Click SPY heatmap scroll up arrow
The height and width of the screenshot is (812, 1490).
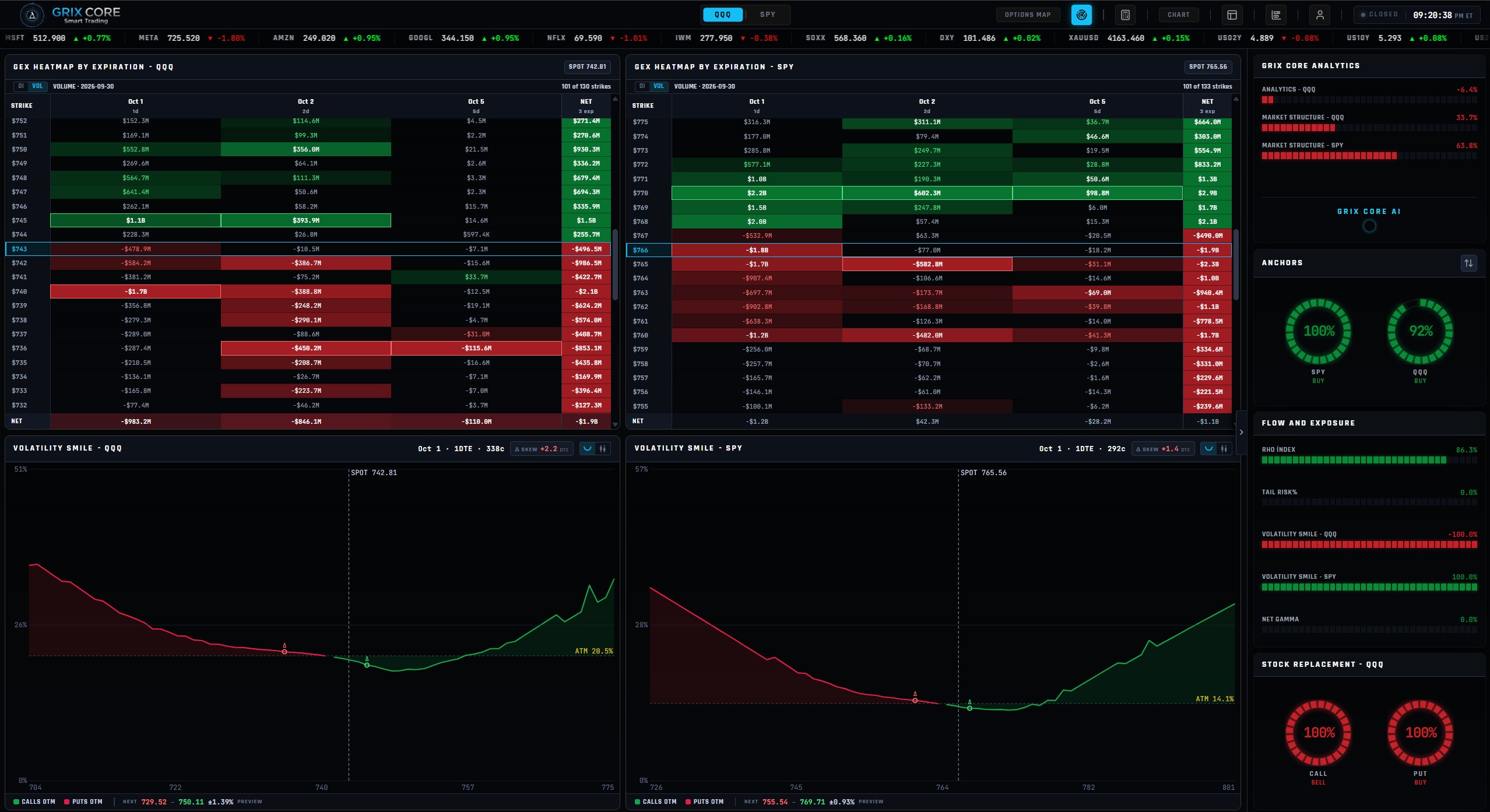[x=1236, y=99]
